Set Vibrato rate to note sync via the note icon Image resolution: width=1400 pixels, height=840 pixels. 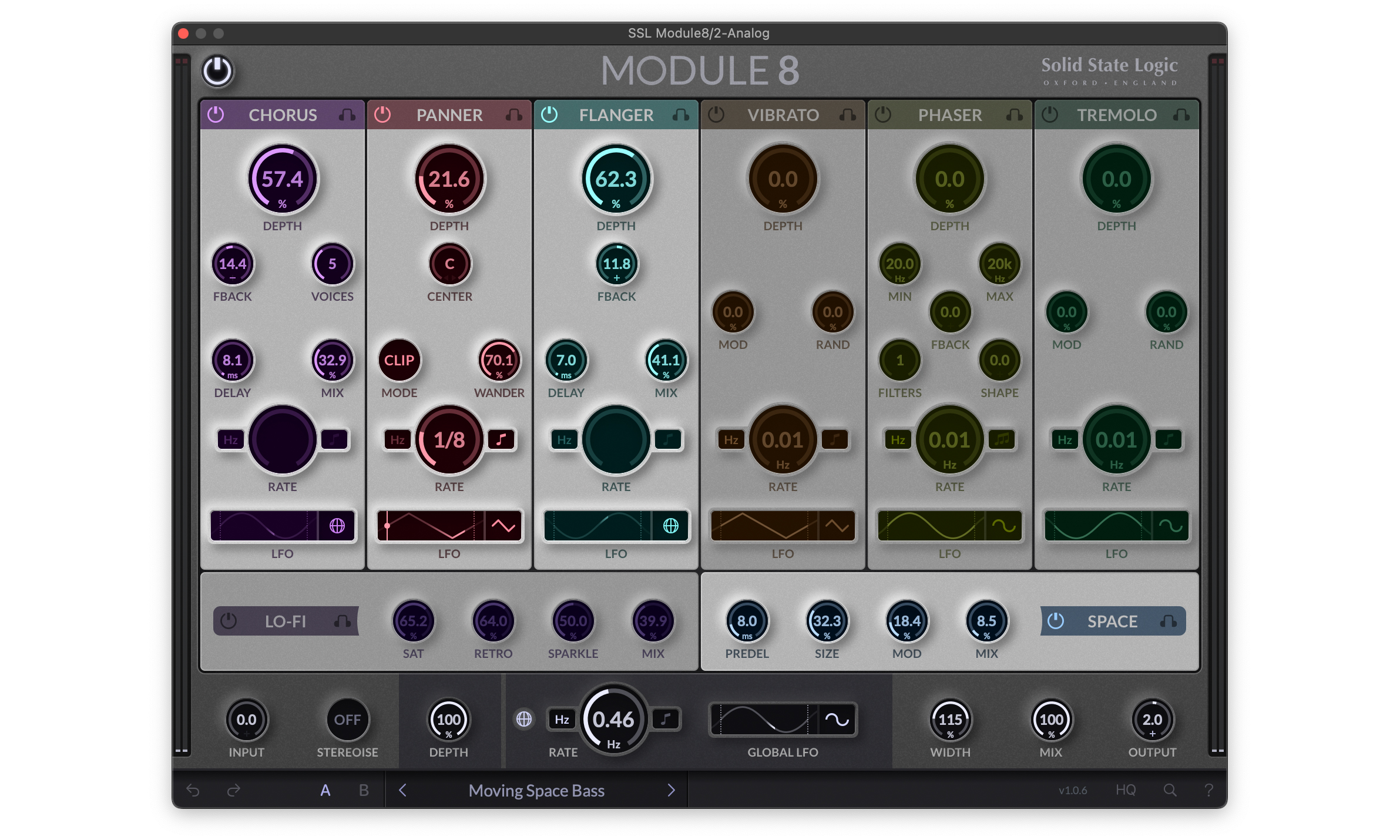[x=835, y=439]
